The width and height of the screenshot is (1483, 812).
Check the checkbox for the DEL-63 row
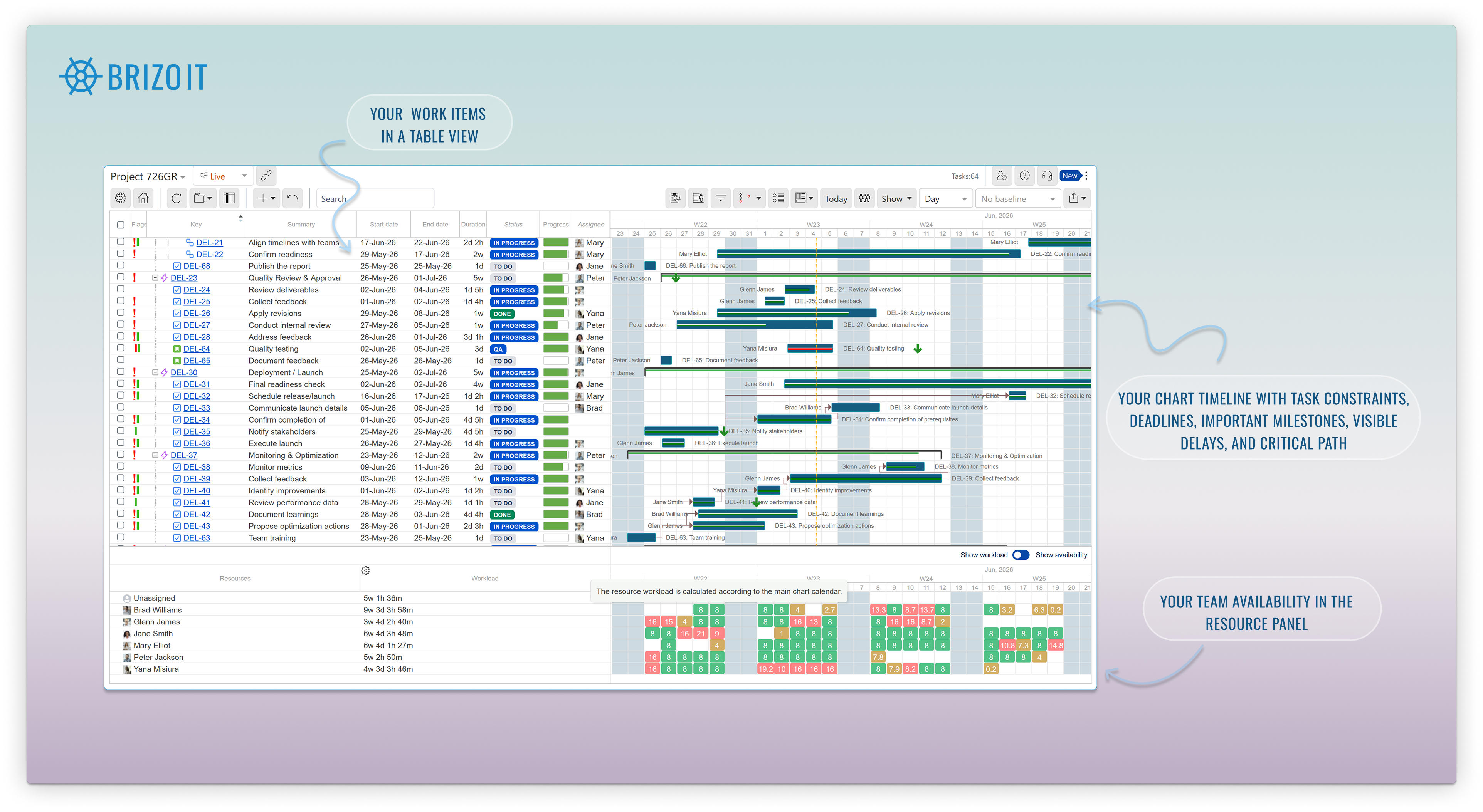pyautogui.click(x=120, y=537)
